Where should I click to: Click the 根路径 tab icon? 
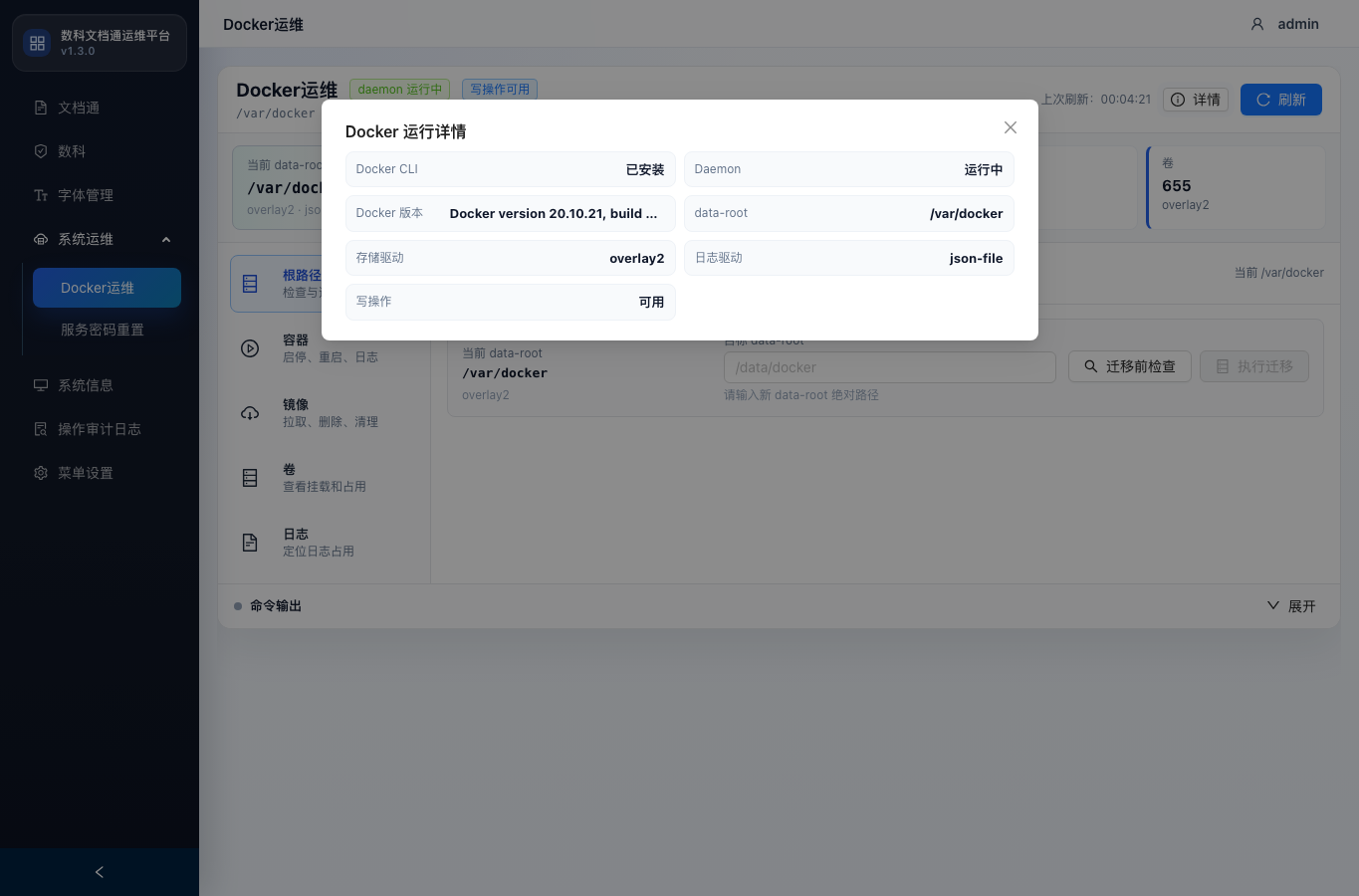pyautogui.click(x=250, y=284)
